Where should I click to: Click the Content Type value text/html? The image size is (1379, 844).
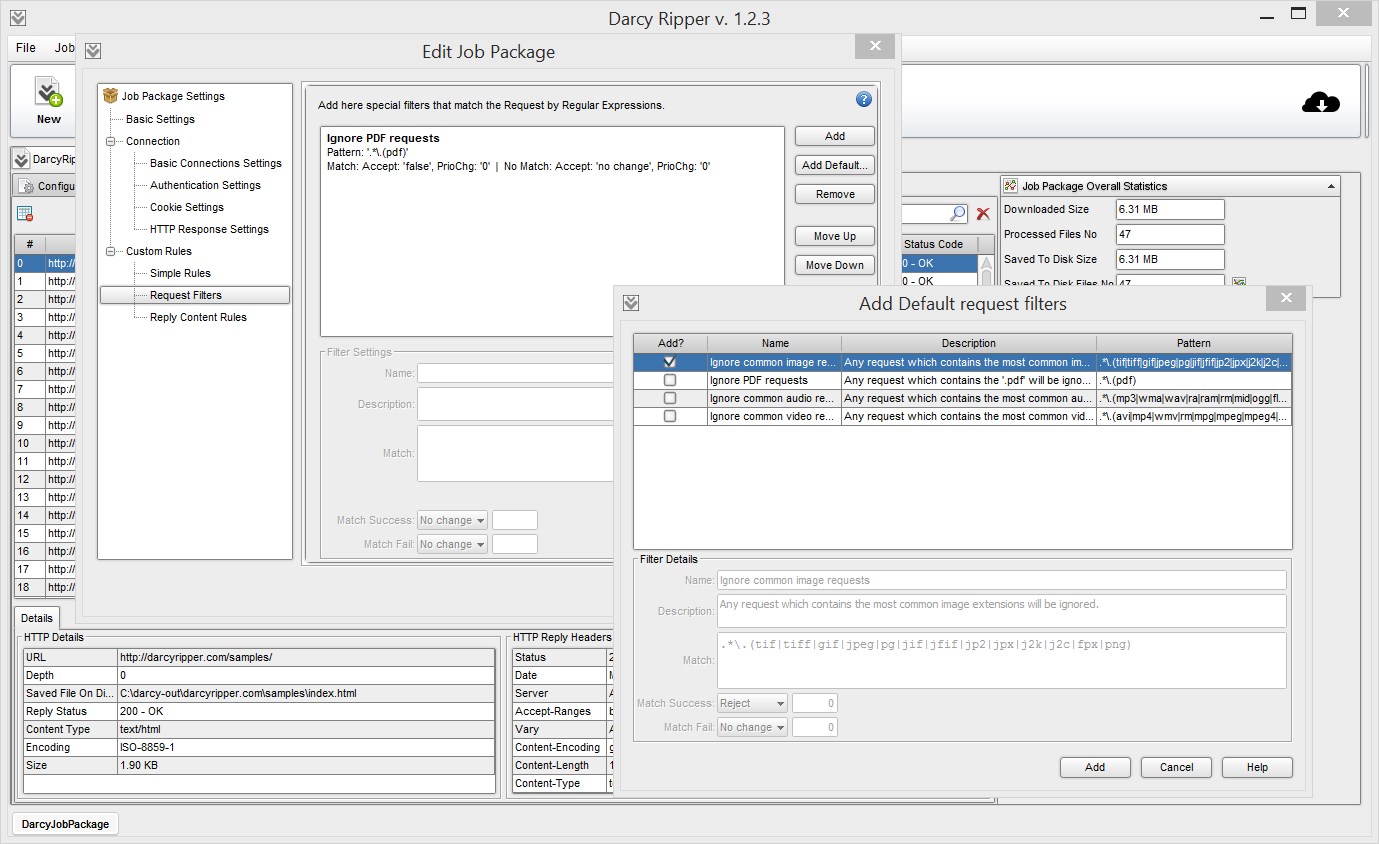click(x=306, y=729)
